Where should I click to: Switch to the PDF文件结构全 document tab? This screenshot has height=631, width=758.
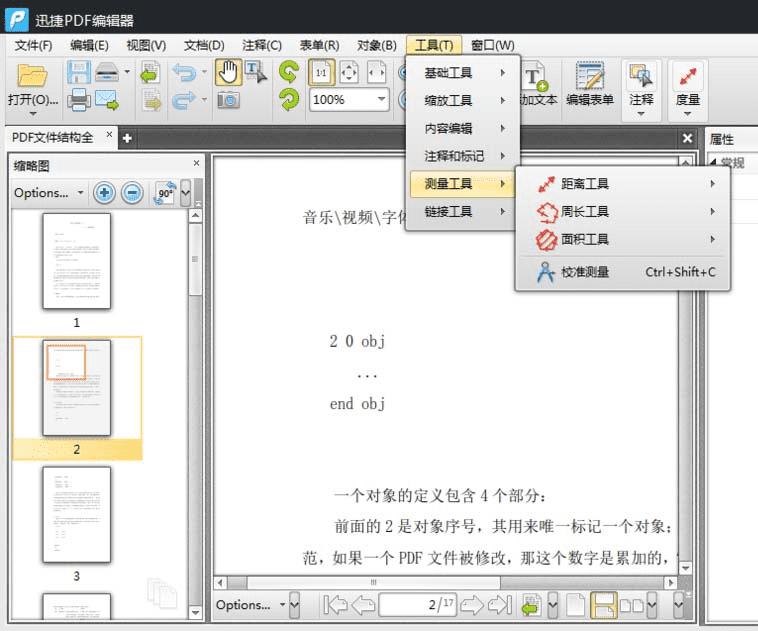point(52,138)
